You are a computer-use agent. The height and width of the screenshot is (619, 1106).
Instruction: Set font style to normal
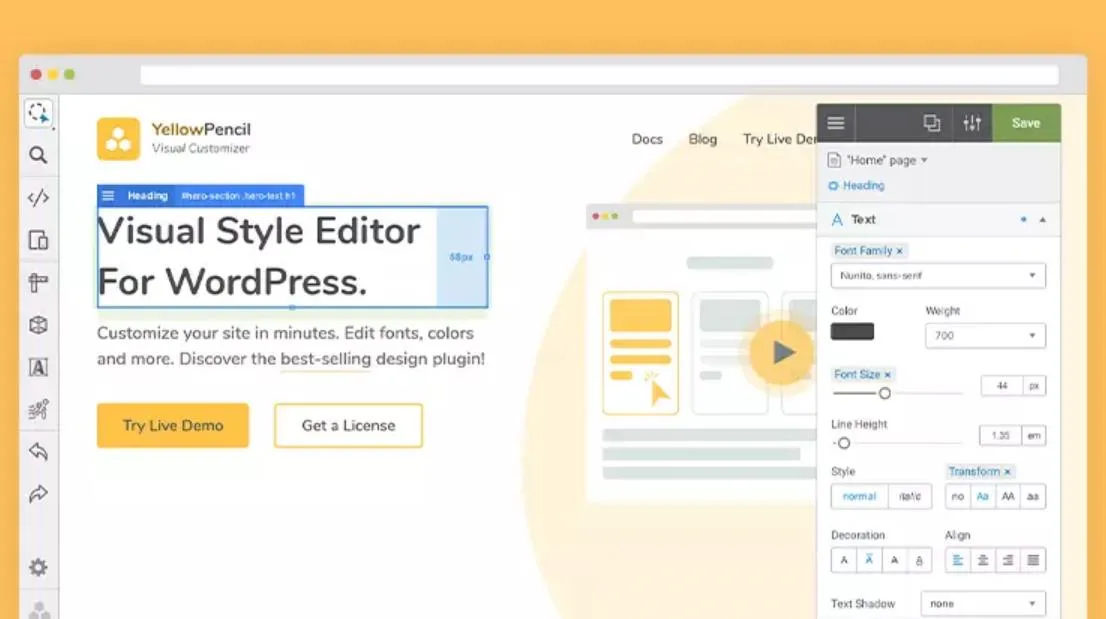tap(859, 496)
